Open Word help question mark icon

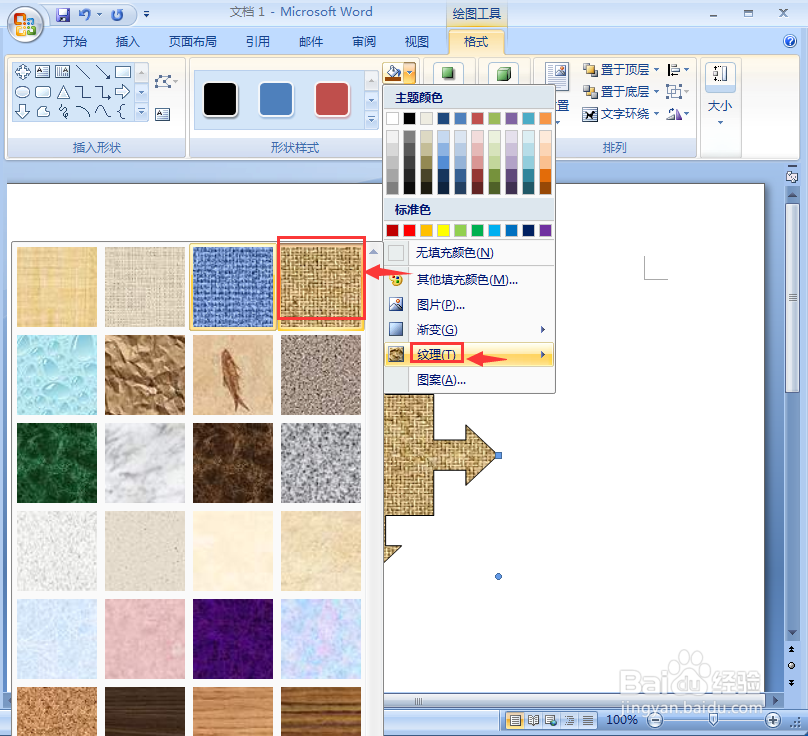tap(789, 41)
